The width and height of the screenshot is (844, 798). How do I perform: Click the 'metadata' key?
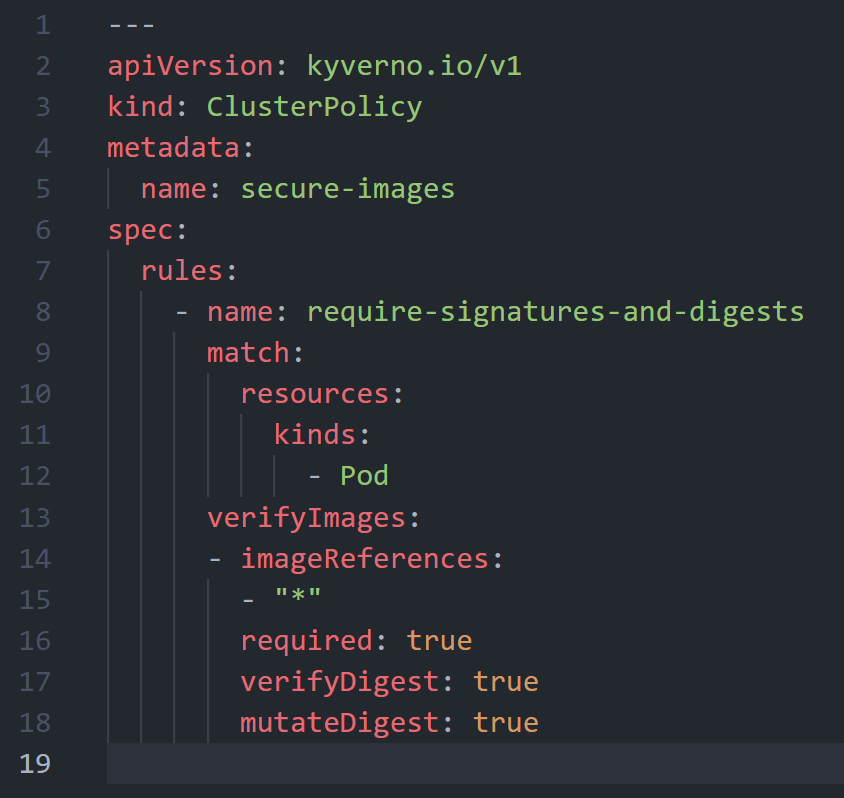point(173,148)
